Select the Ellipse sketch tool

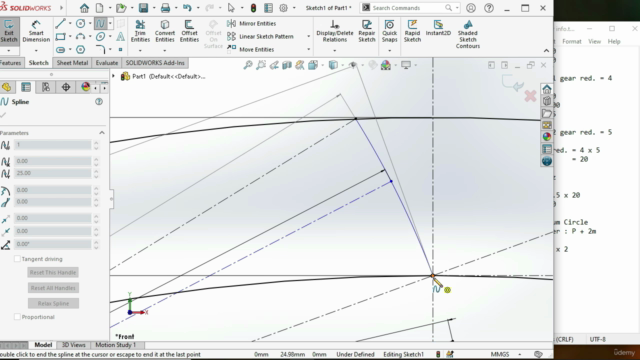pyautogui.click(x=100, y=37)
